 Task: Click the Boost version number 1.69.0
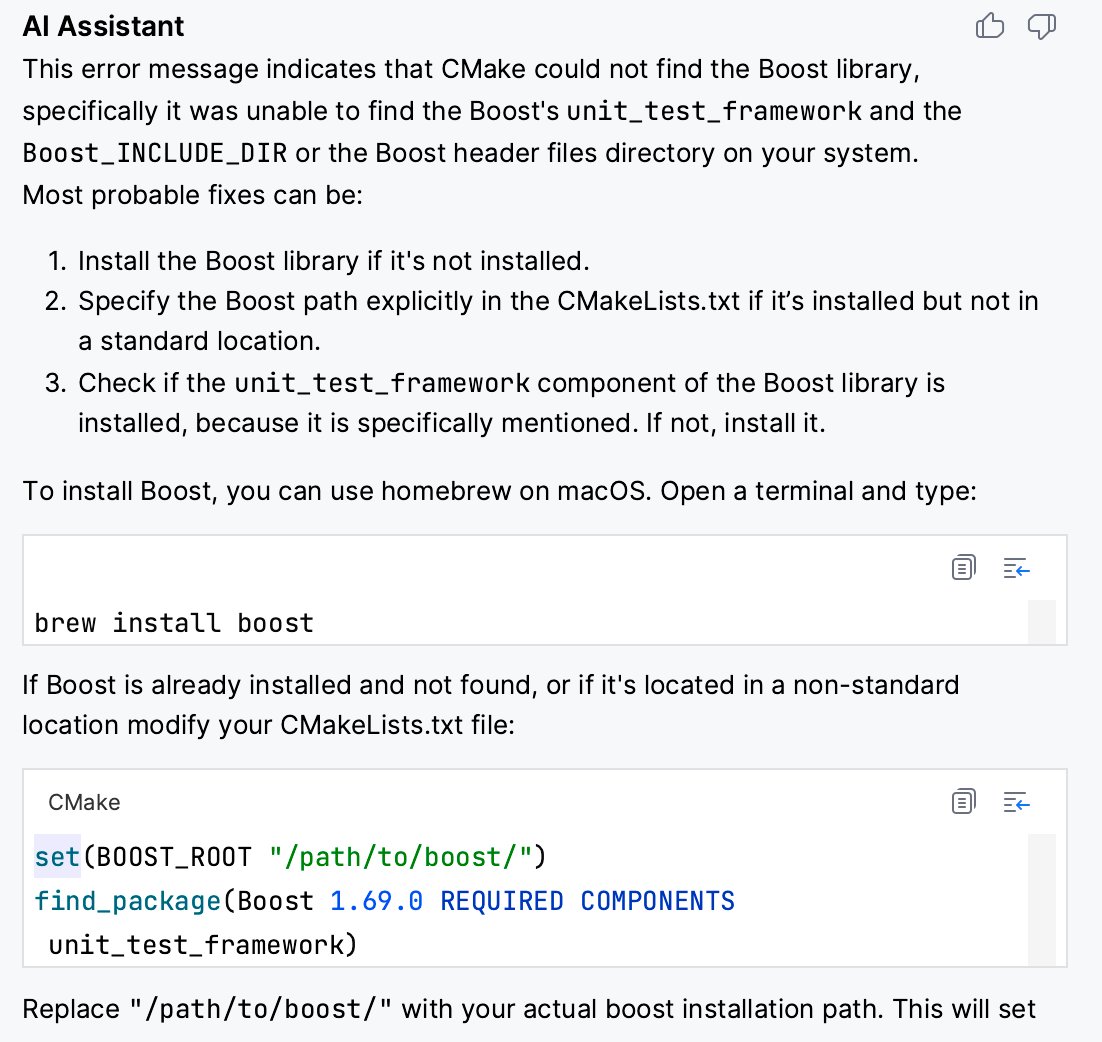click(x=375, y=900)
